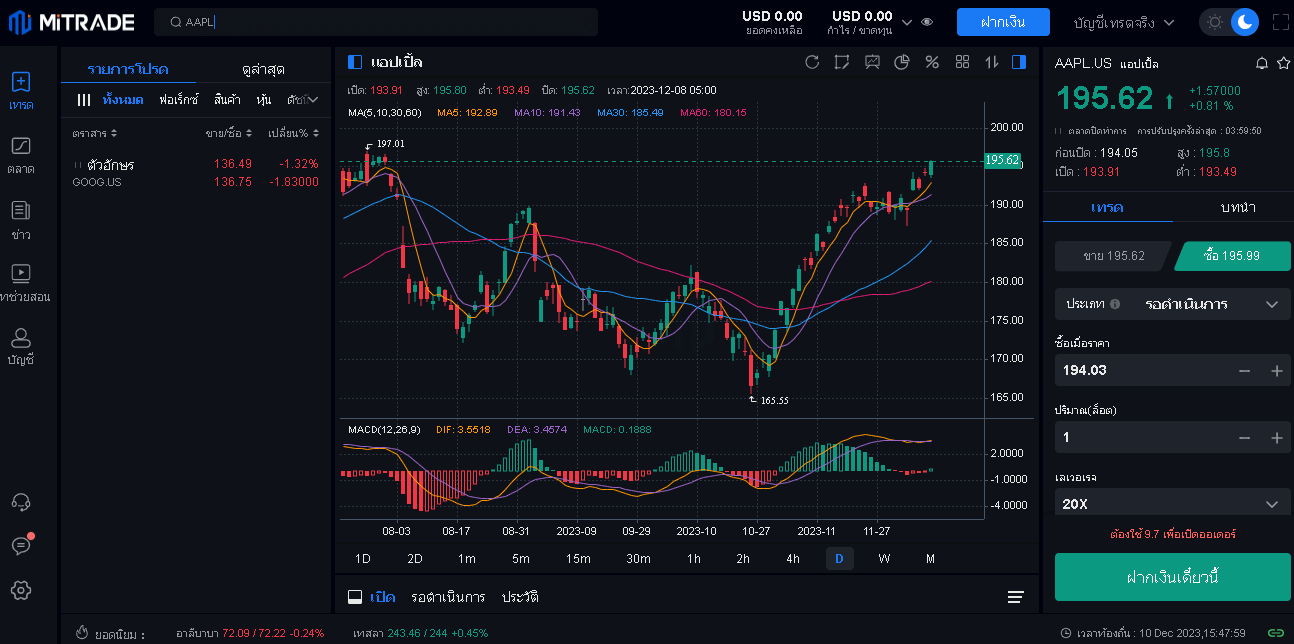The height and width of the screenshot is (644, 1294).
Task: Toggle the right order panel layout icon
Action: 1019,62
